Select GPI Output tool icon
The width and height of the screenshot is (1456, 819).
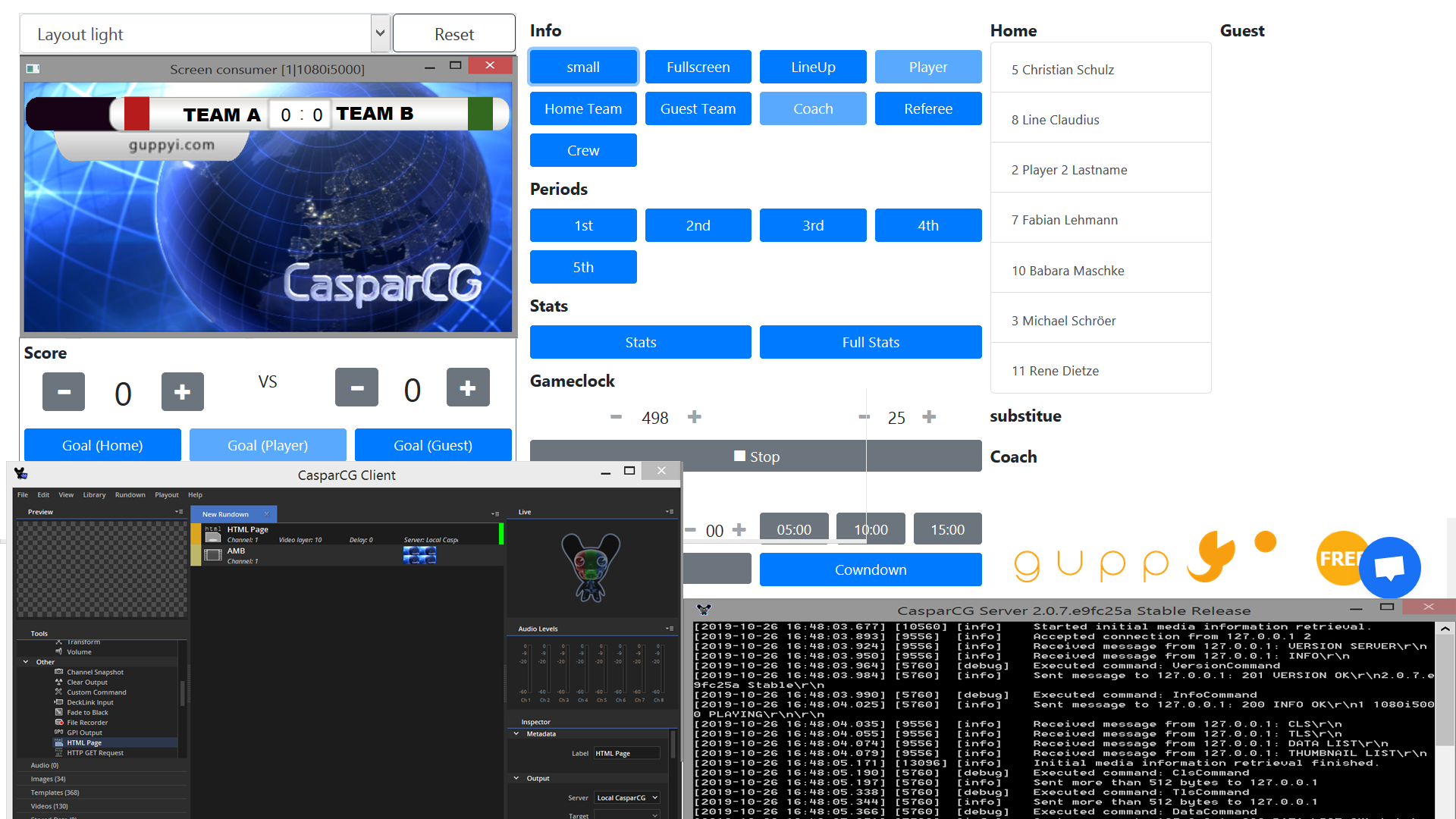click(x=59, y=733)
